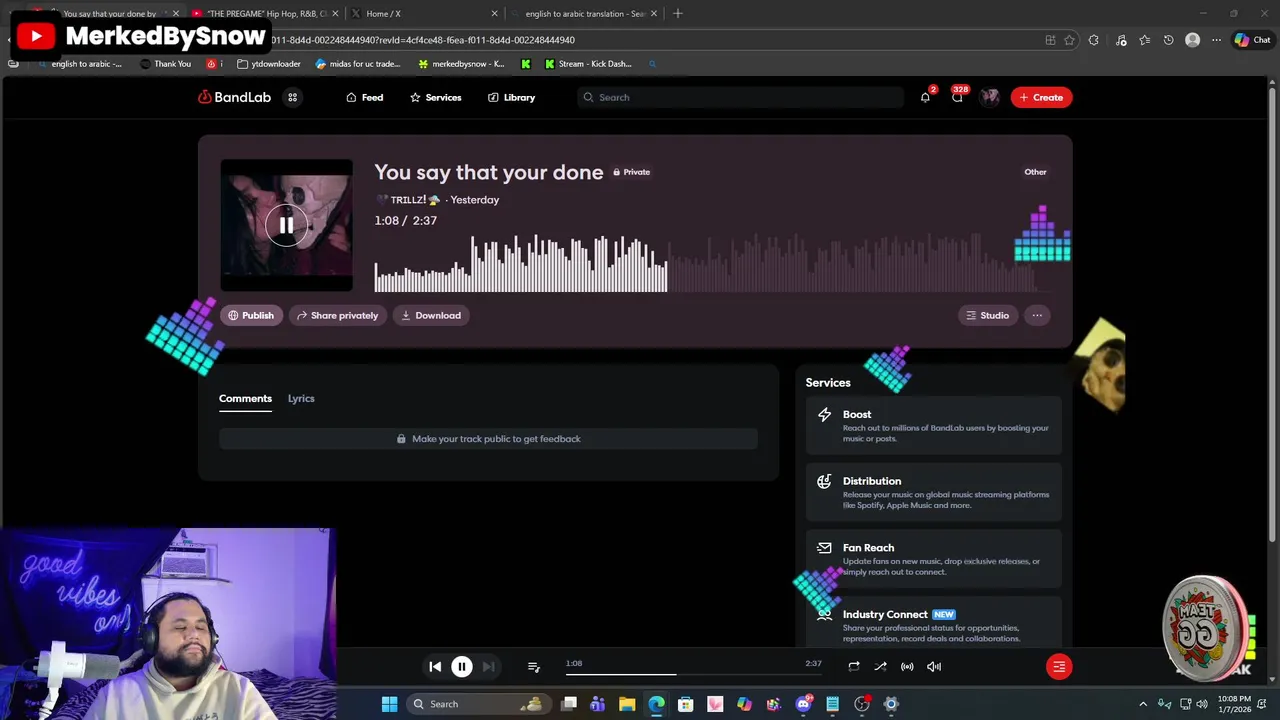Open the notifications bell

pyautogui.click(x=925, y=97)
